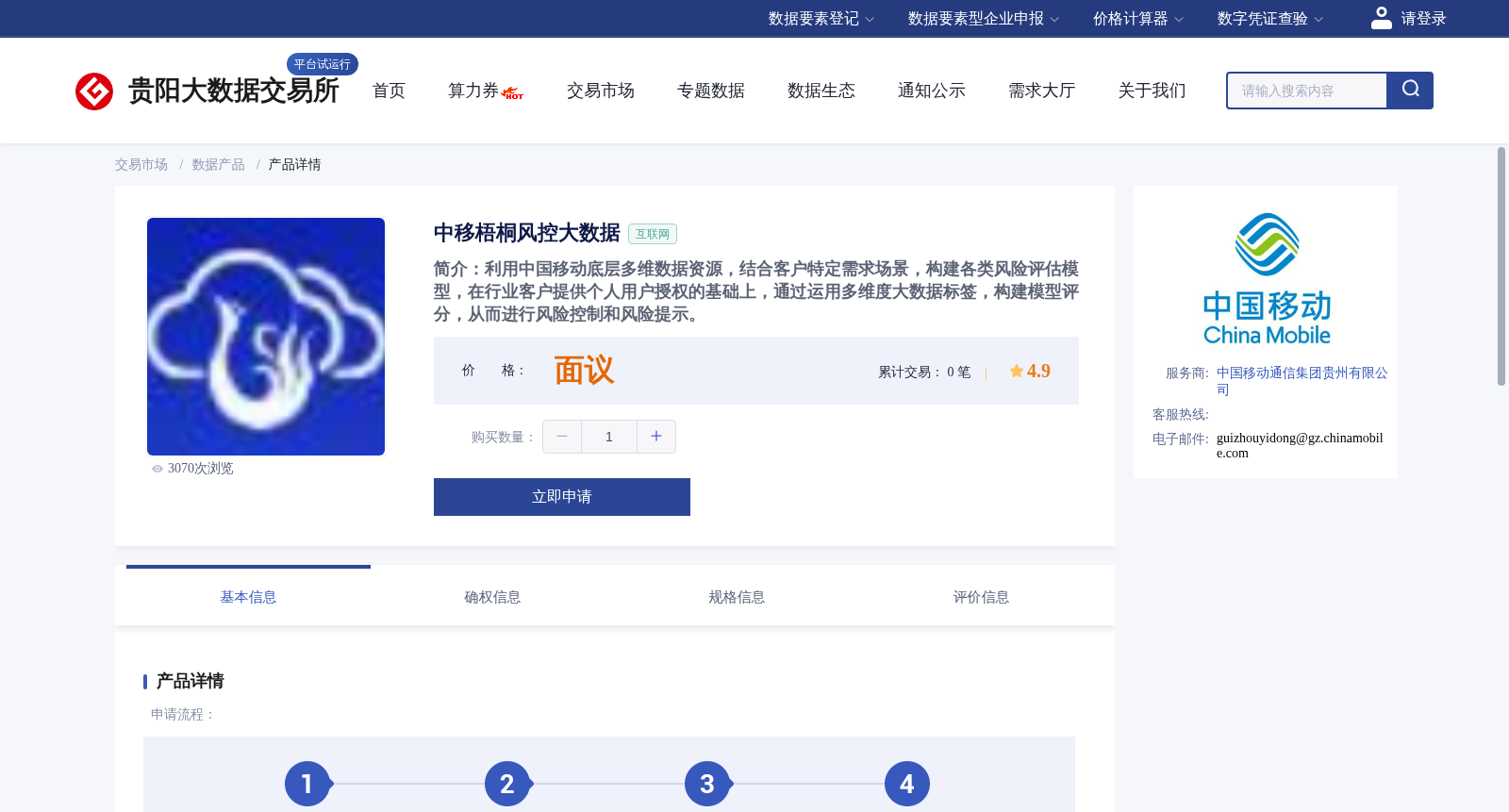Click the Guiyang Big Data Exchange red logo

[94, 91]
